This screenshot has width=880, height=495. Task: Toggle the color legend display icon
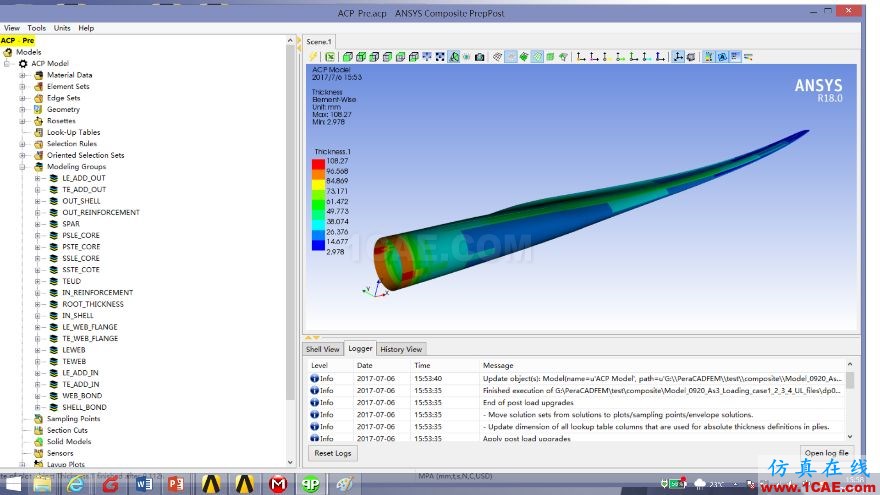(x=708, y=57)
